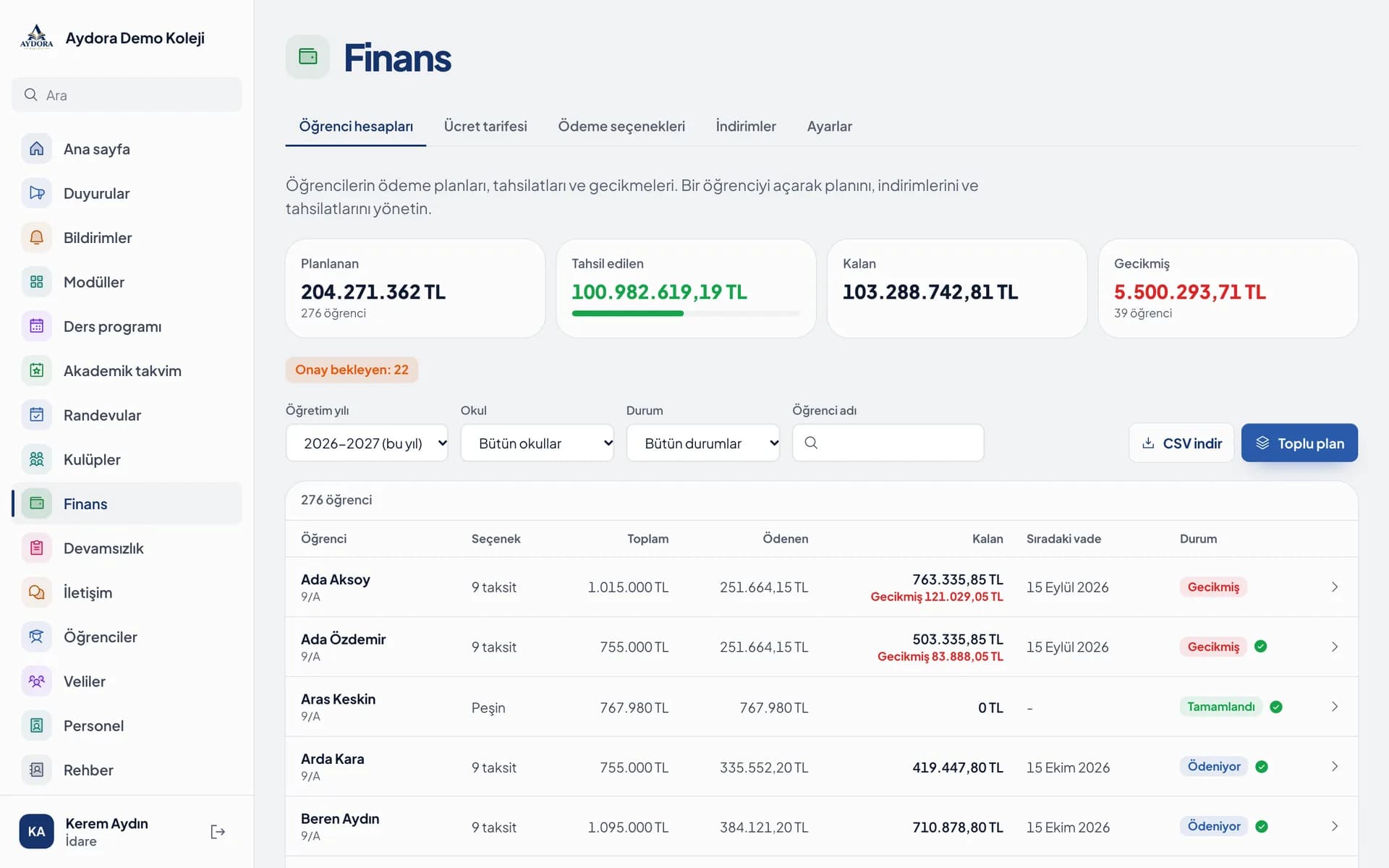Open Akademik takvim icon
Viewport: 1389px width, 868px height.
point(36,370)
